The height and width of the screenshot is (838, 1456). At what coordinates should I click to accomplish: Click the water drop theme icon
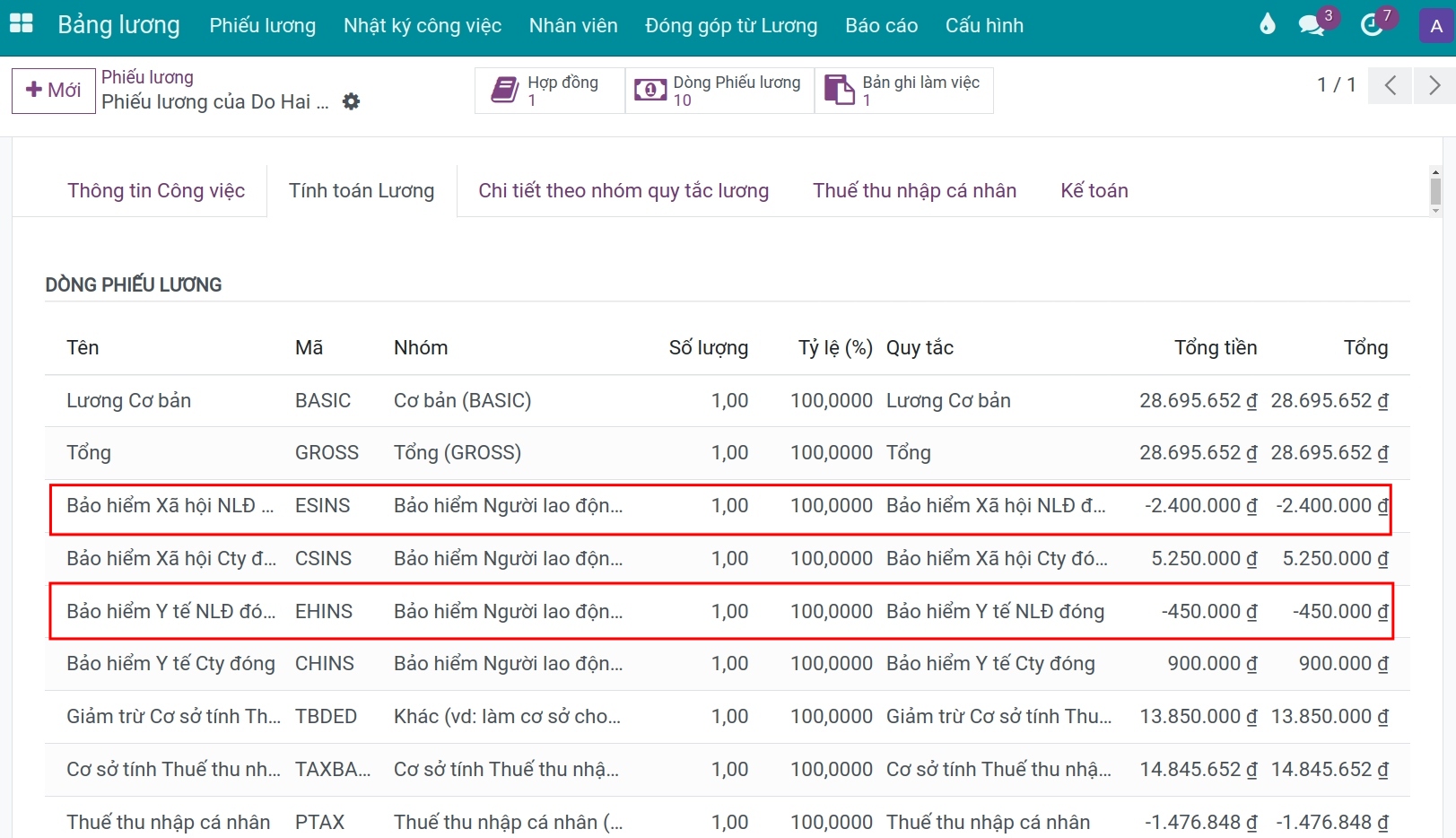[x=1267, y=24]
